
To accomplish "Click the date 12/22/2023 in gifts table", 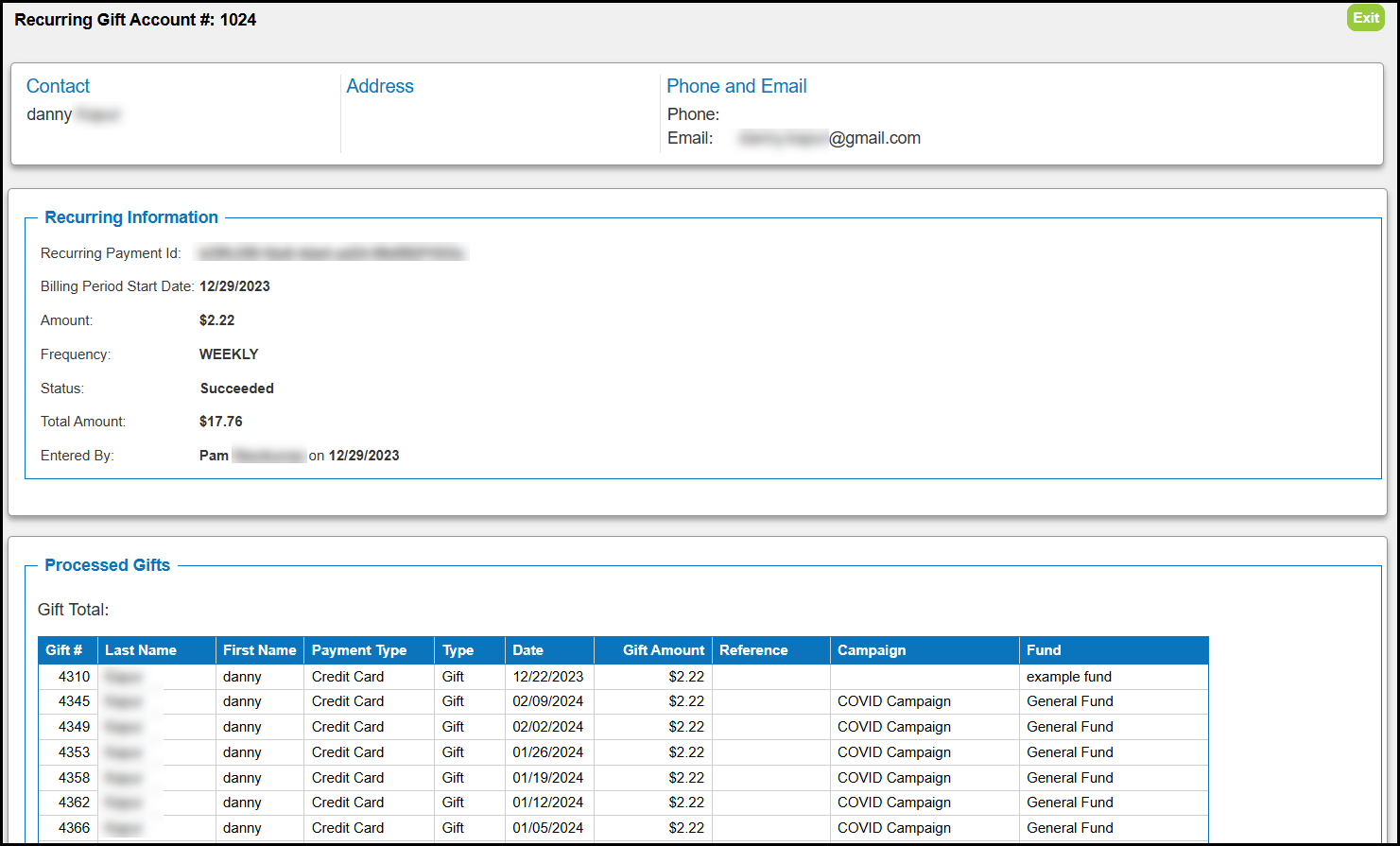I will [x=548, y=677].
